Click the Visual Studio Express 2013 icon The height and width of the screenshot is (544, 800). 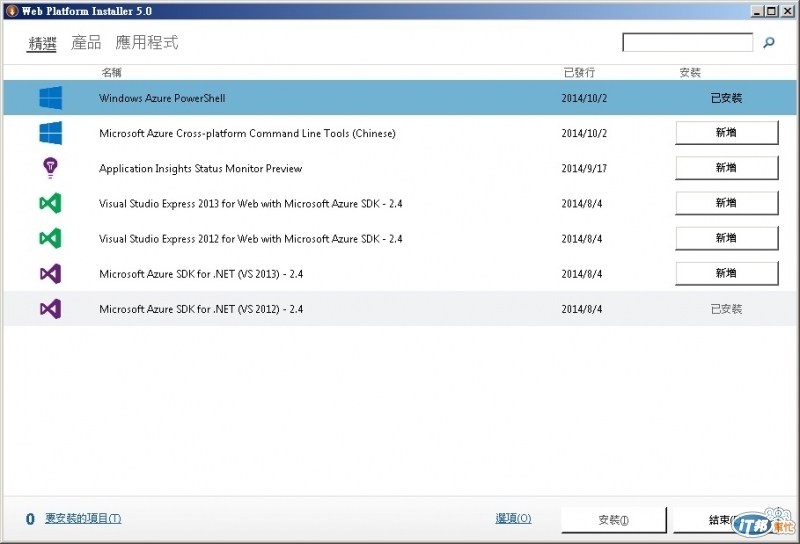coord(51,203)
